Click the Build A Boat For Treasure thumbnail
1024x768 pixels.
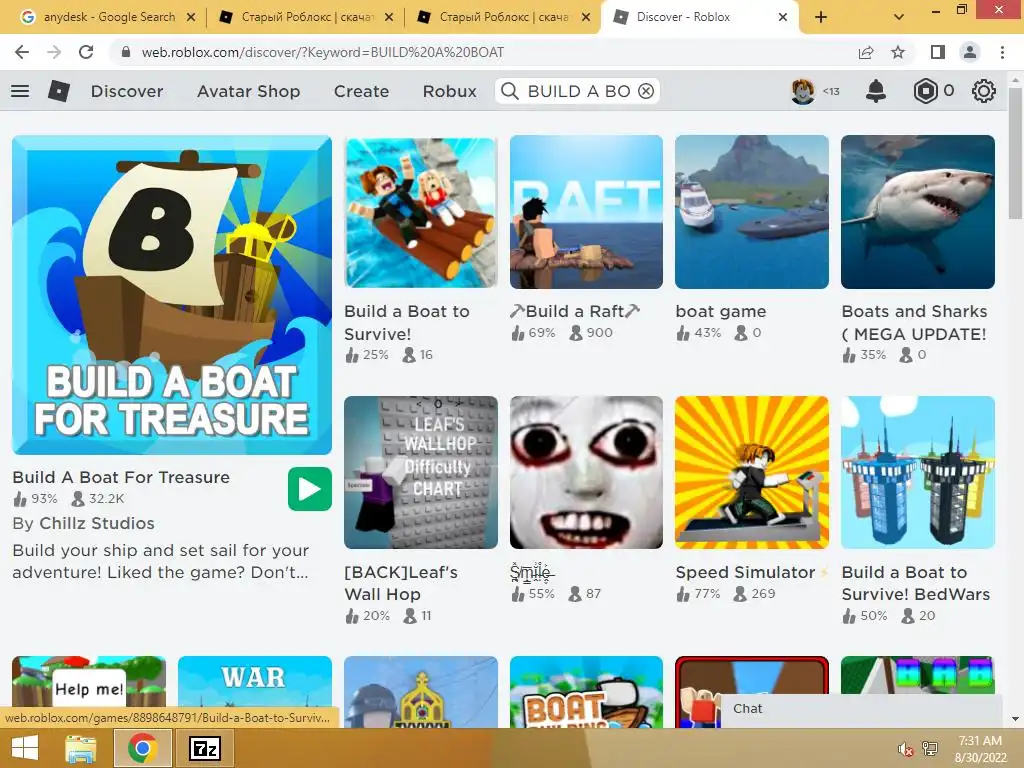(172, 295)
